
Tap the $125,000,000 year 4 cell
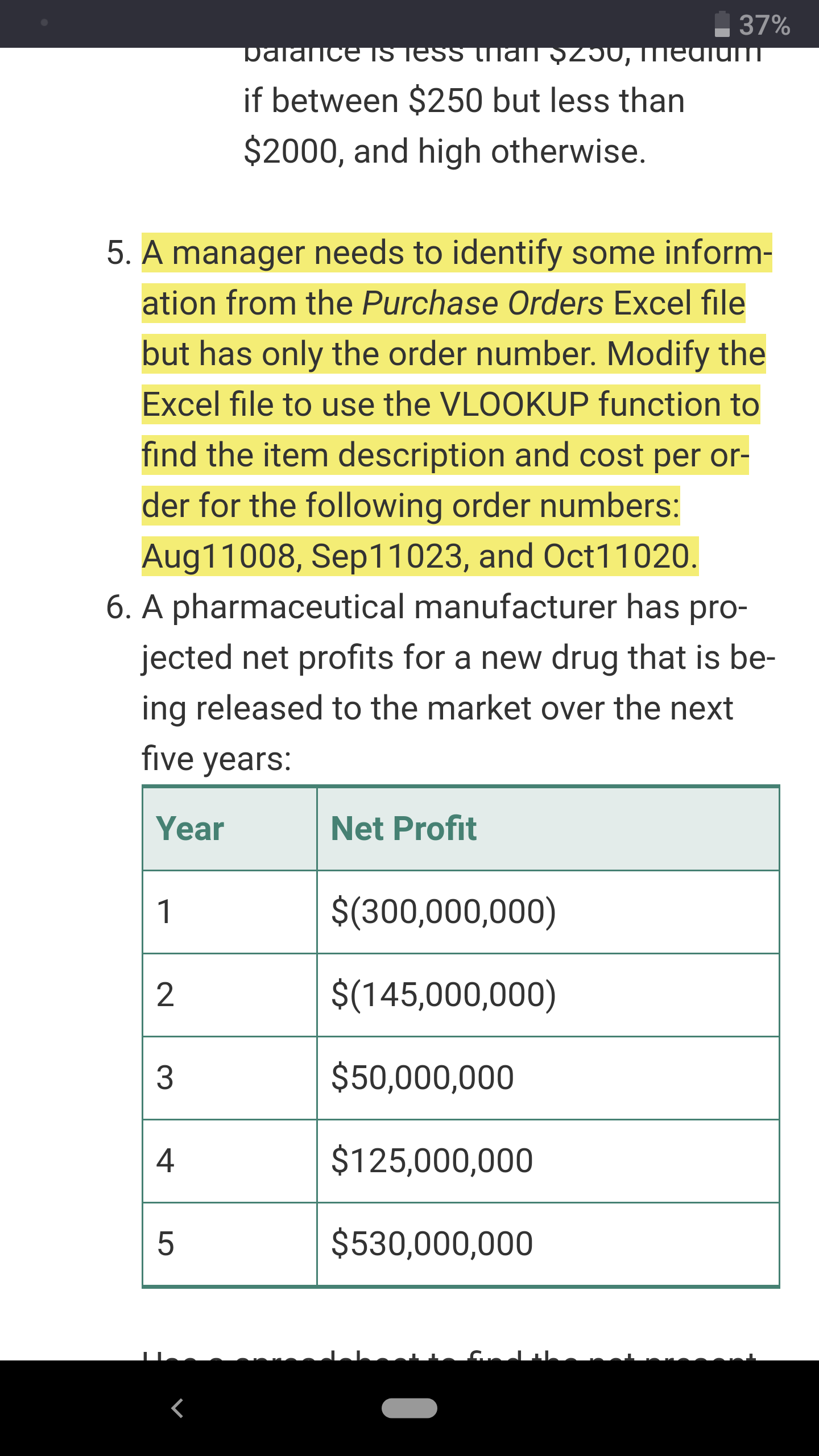[548, 1161]
